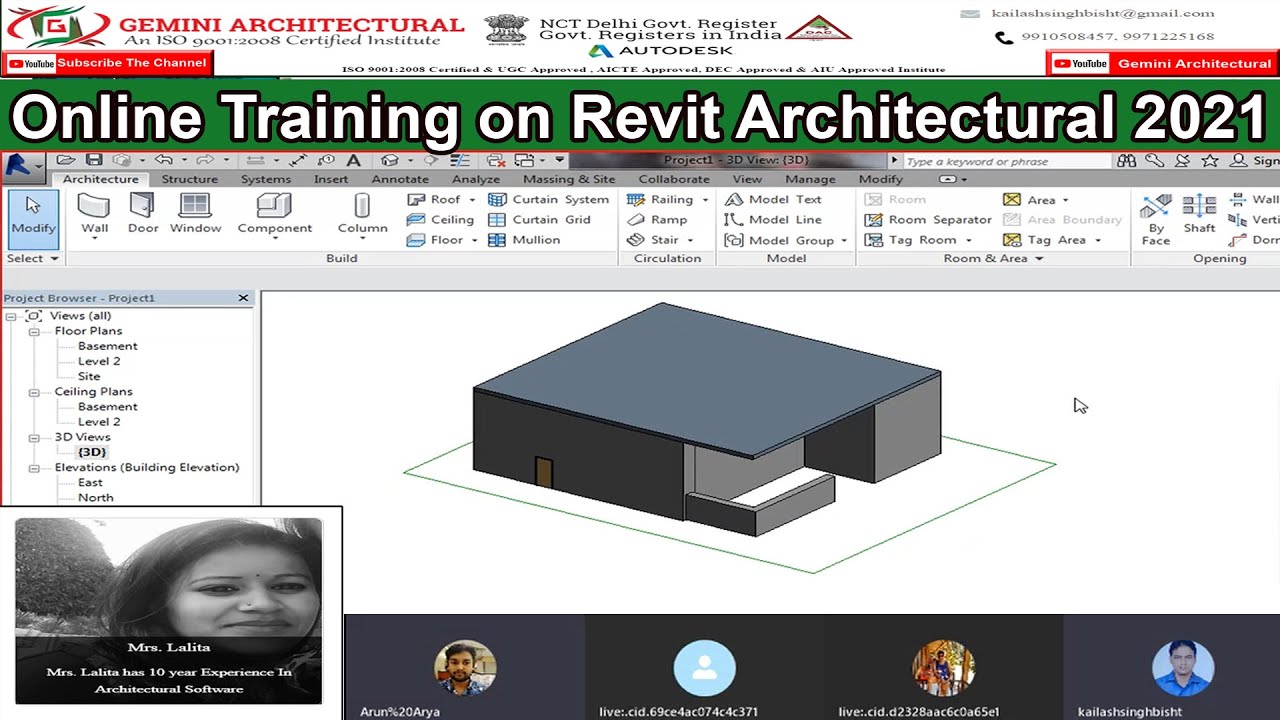Click the Undo arrow icon
Viewport: 1280px width, 720px height.
point(164,160)
